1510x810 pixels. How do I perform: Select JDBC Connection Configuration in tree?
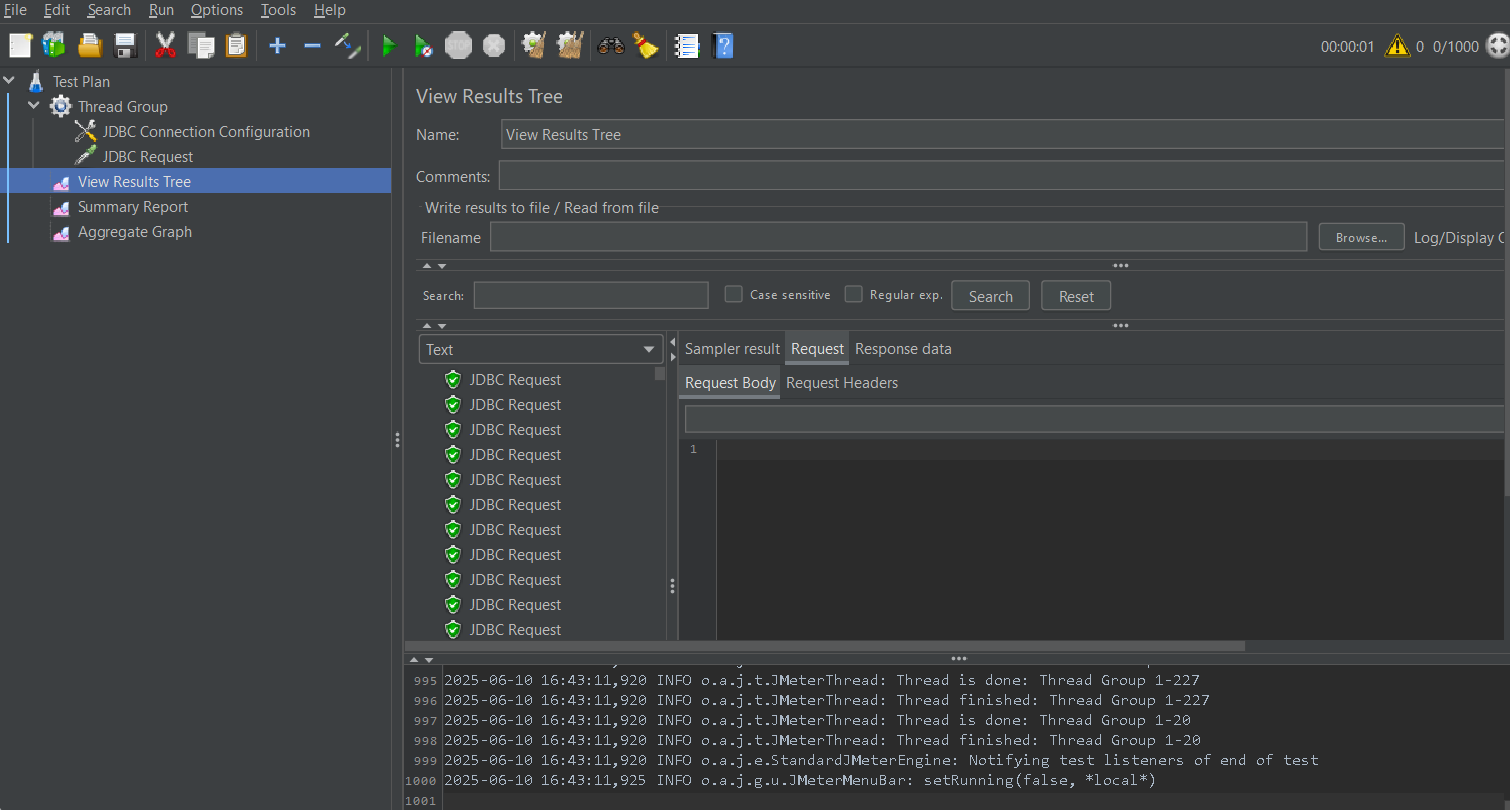pyautogui.click(x=206, y=131)
